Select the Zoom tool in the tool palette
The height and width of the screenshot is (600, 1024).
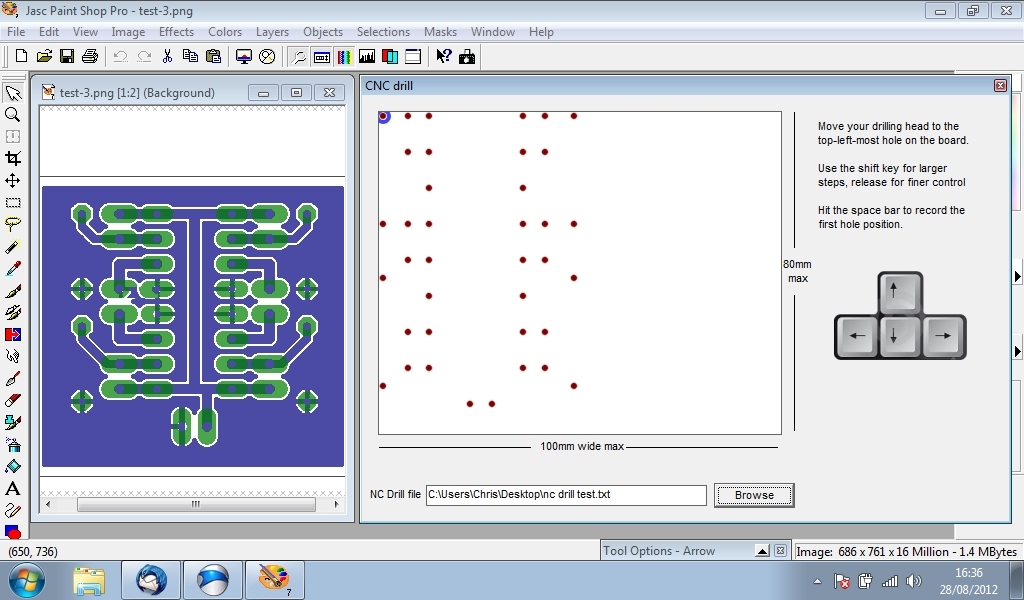pos(13,115)
